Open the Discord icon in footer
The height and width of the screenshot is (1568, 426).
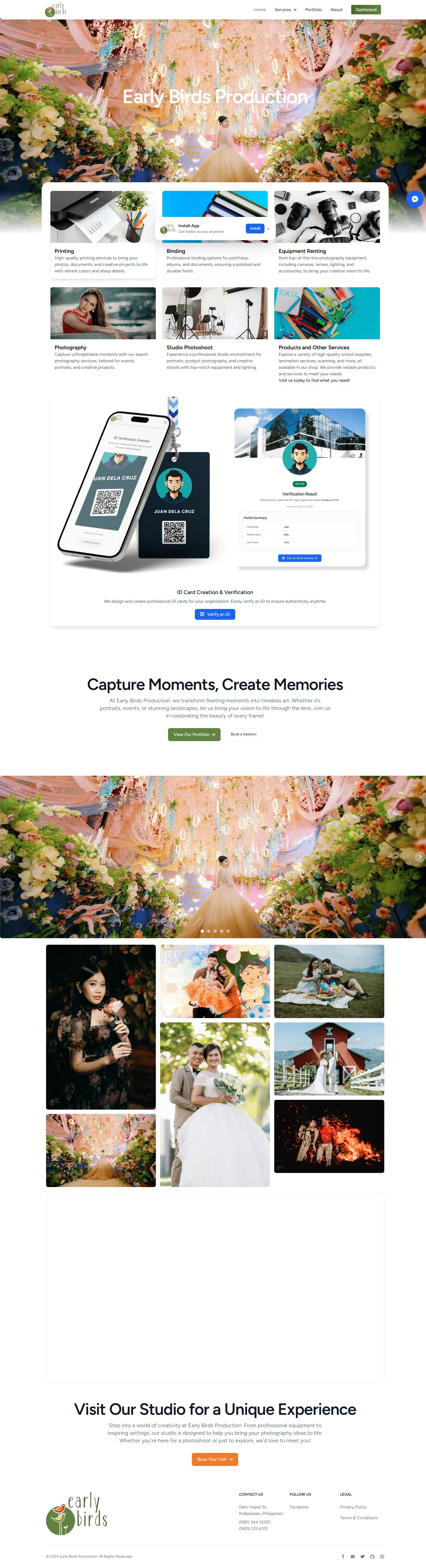pos(353,1556)
